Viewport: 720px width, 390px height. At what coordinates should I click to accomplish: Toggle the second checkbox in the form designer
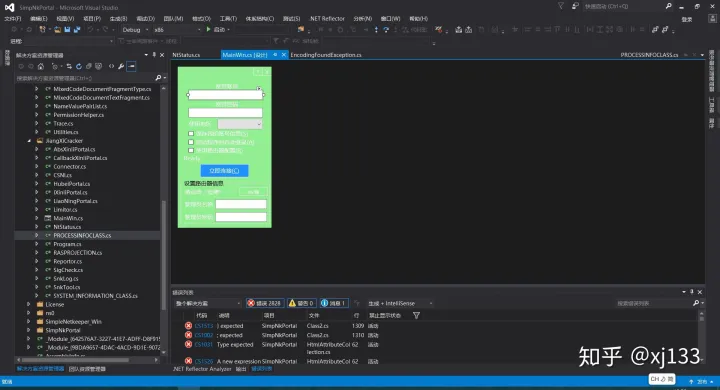(191, 142)
